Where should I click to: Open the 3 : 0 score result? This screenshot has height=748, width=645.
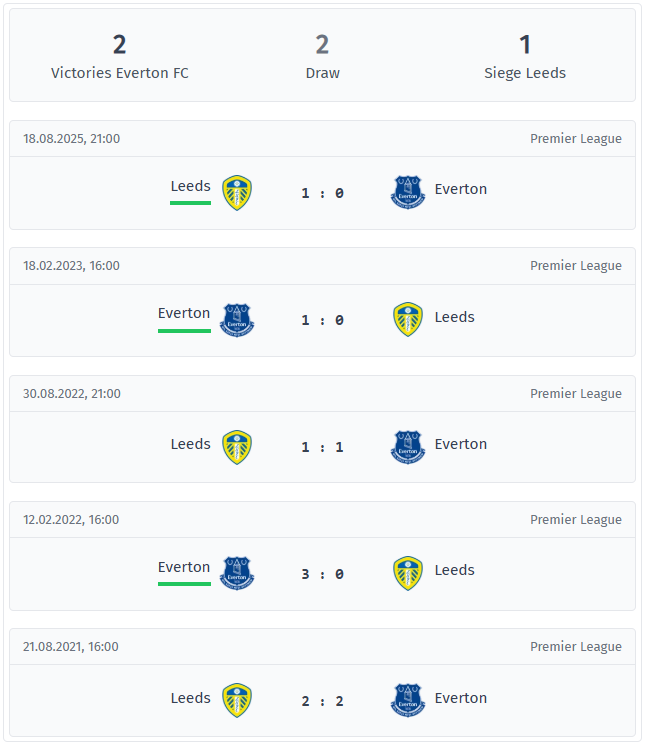tap(322, 574)
